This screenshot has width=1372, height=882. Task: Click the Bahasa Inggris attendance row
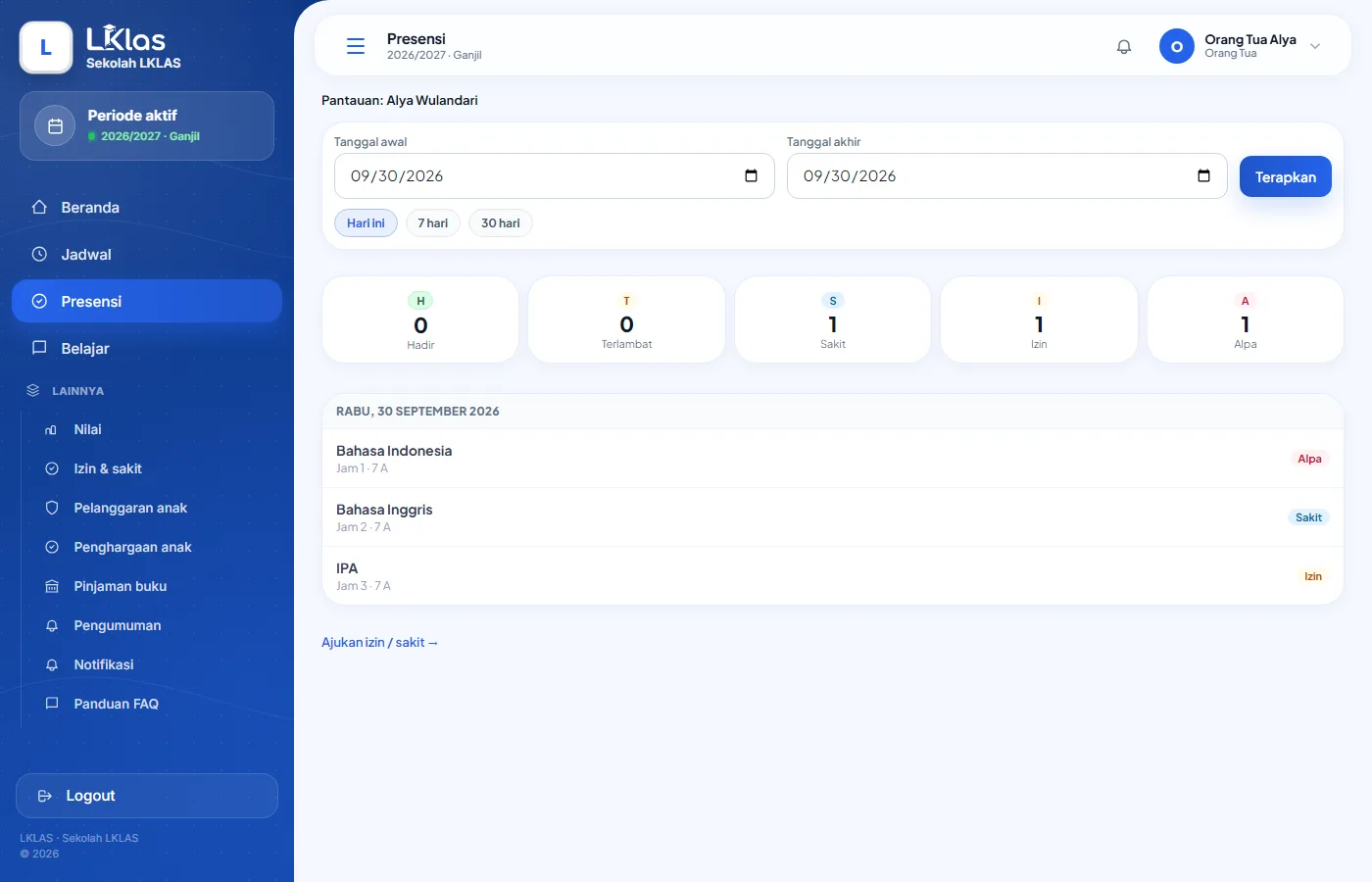point(833,517)
